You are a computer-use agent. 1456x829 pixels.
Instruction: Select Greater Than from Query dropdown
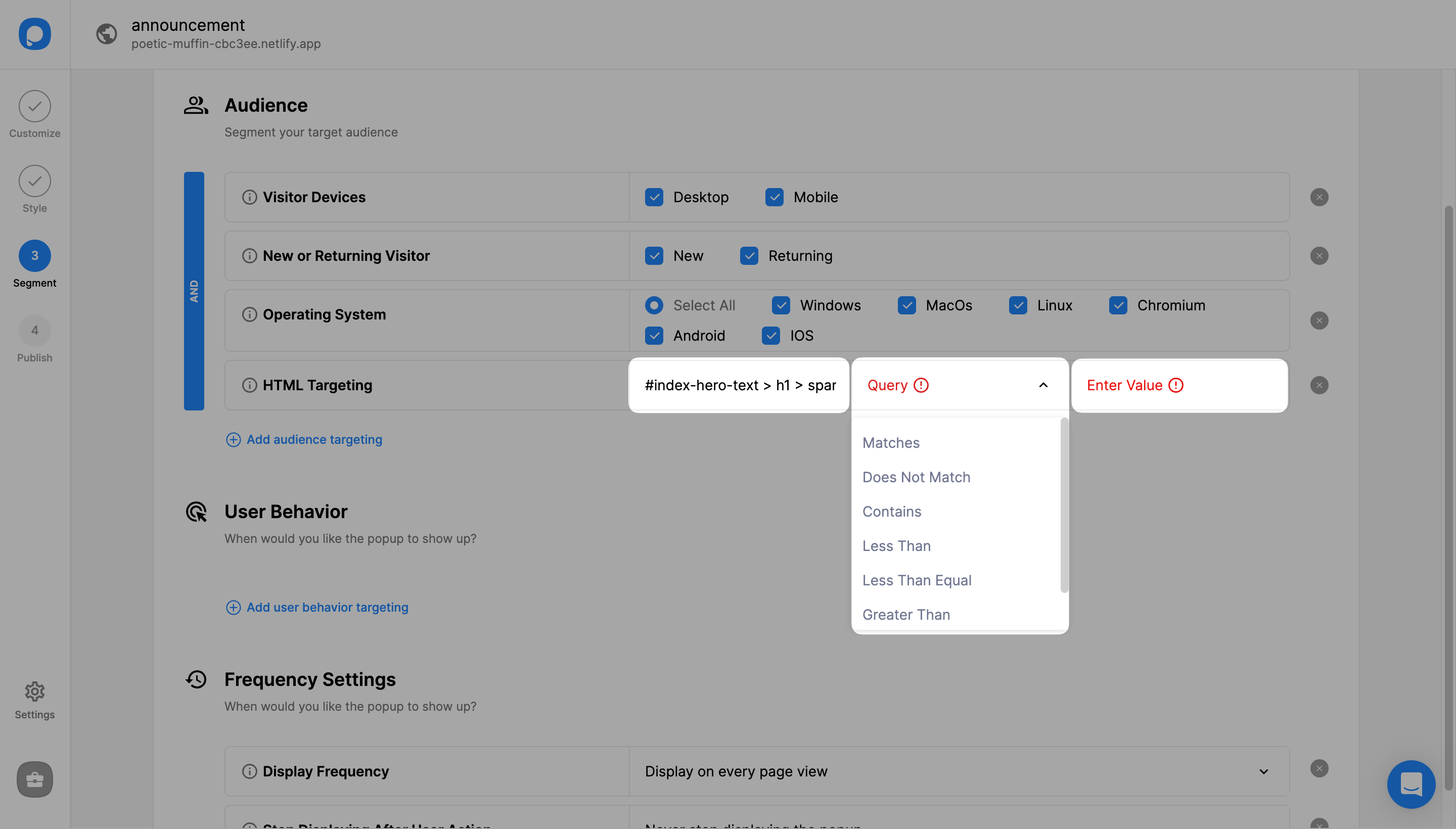[x=905, y=614]
